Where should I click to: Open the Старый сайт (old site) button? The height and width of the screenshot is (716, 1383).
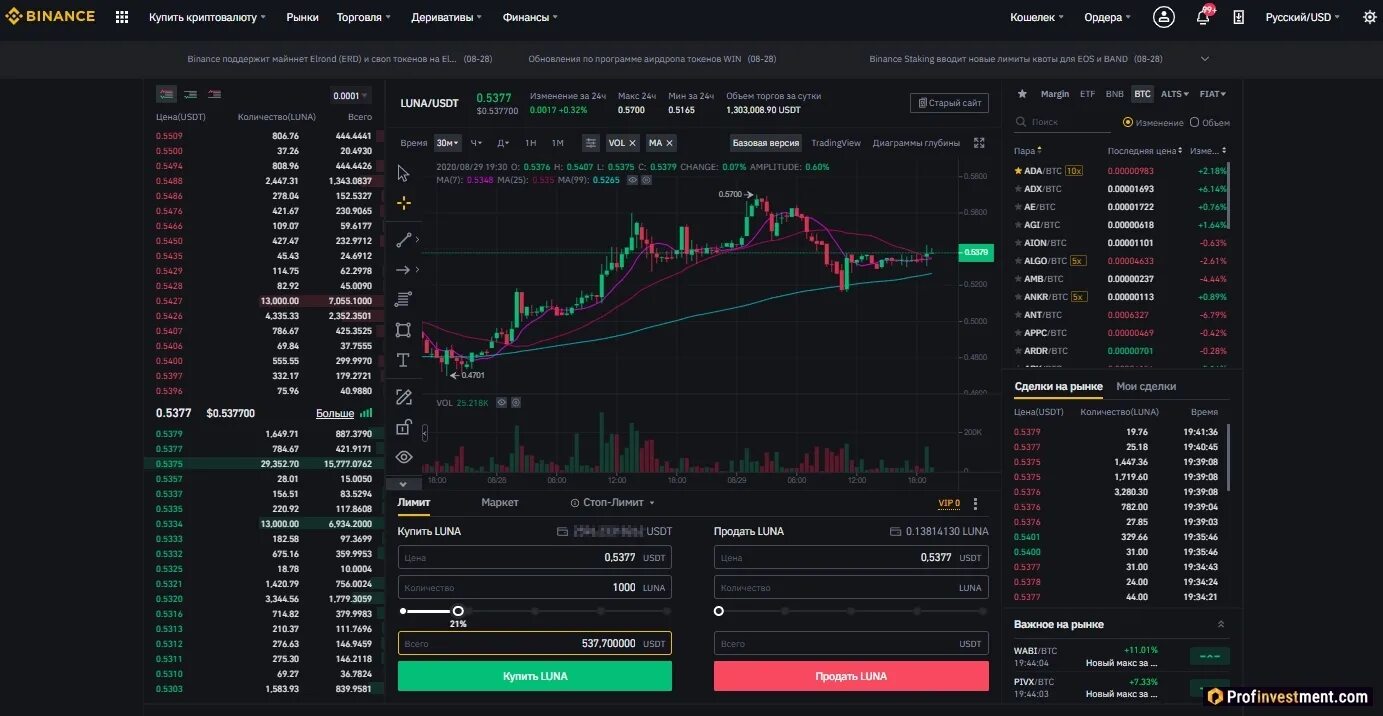pos(949,103)
